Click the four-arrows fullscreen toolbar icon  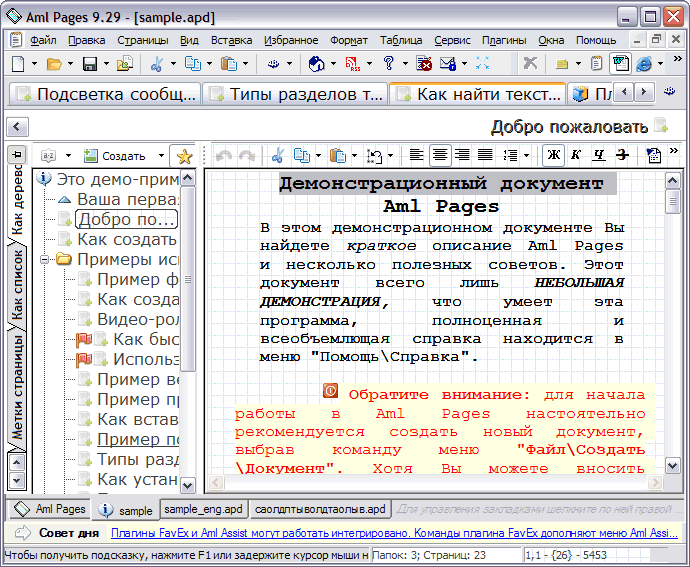pyautogui.click(x=483, y=64)
